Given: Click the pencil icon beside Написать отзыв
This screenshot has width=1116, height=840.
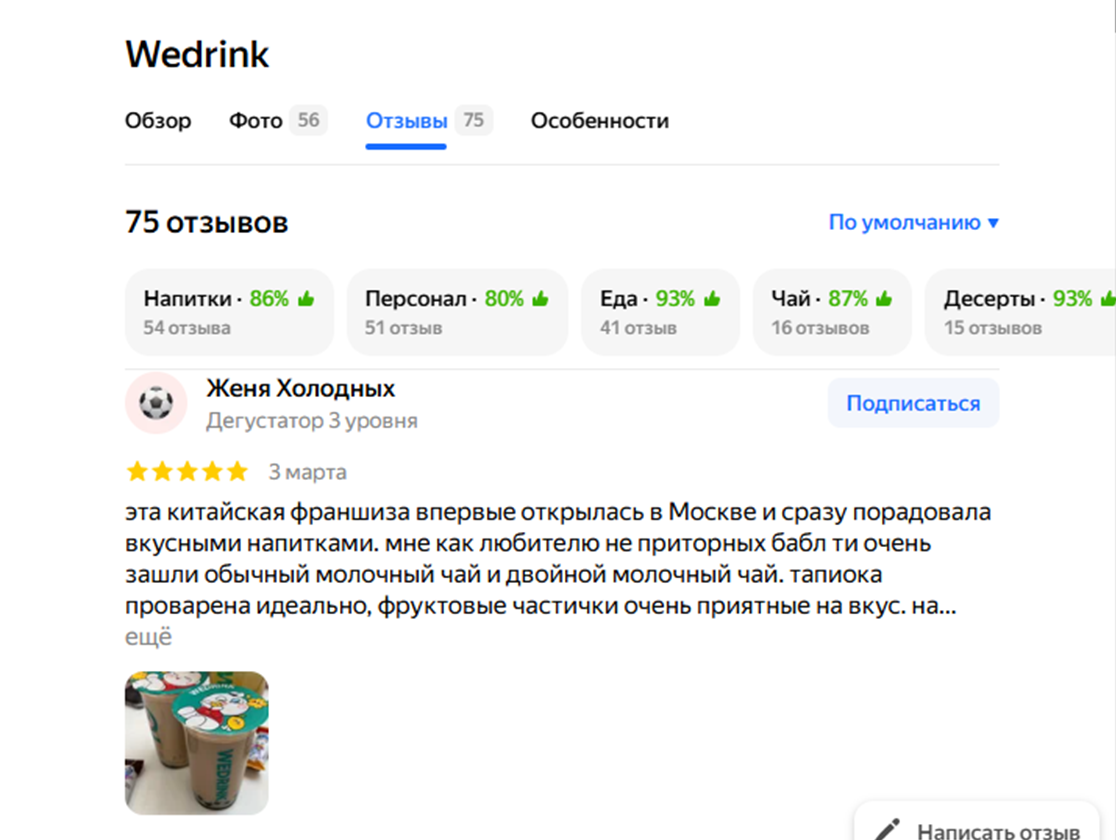Looking at the screenshot, I should (x=887, y=830).
